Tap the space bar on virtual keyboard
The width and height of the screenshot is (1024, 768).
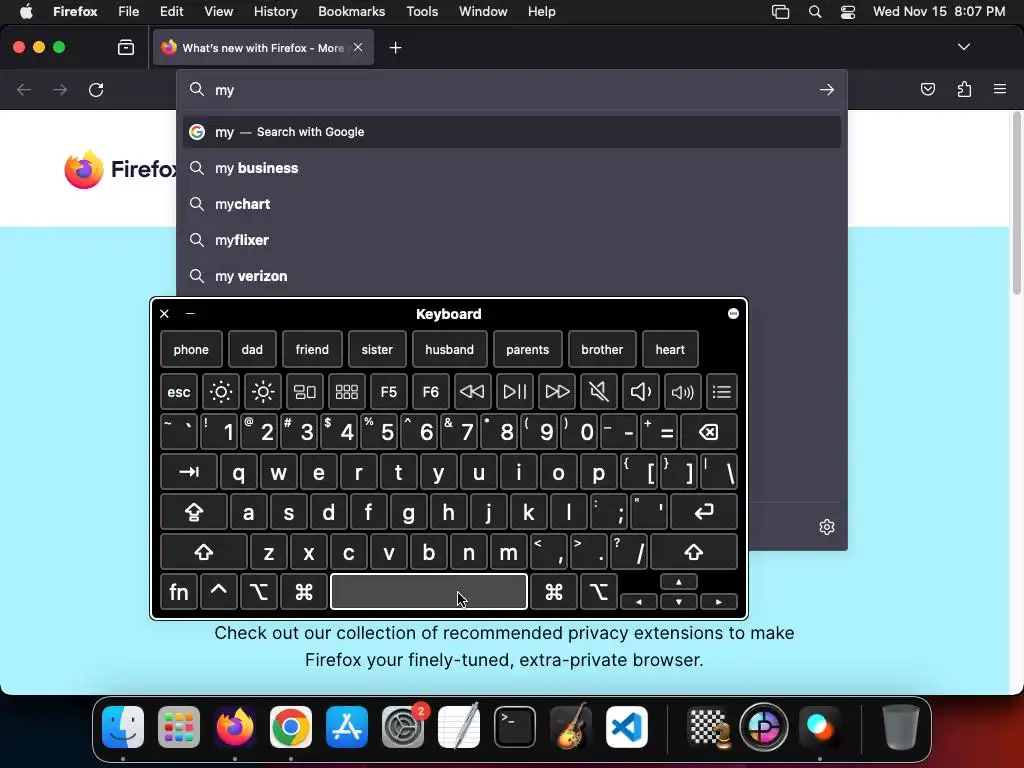point(429,592)
